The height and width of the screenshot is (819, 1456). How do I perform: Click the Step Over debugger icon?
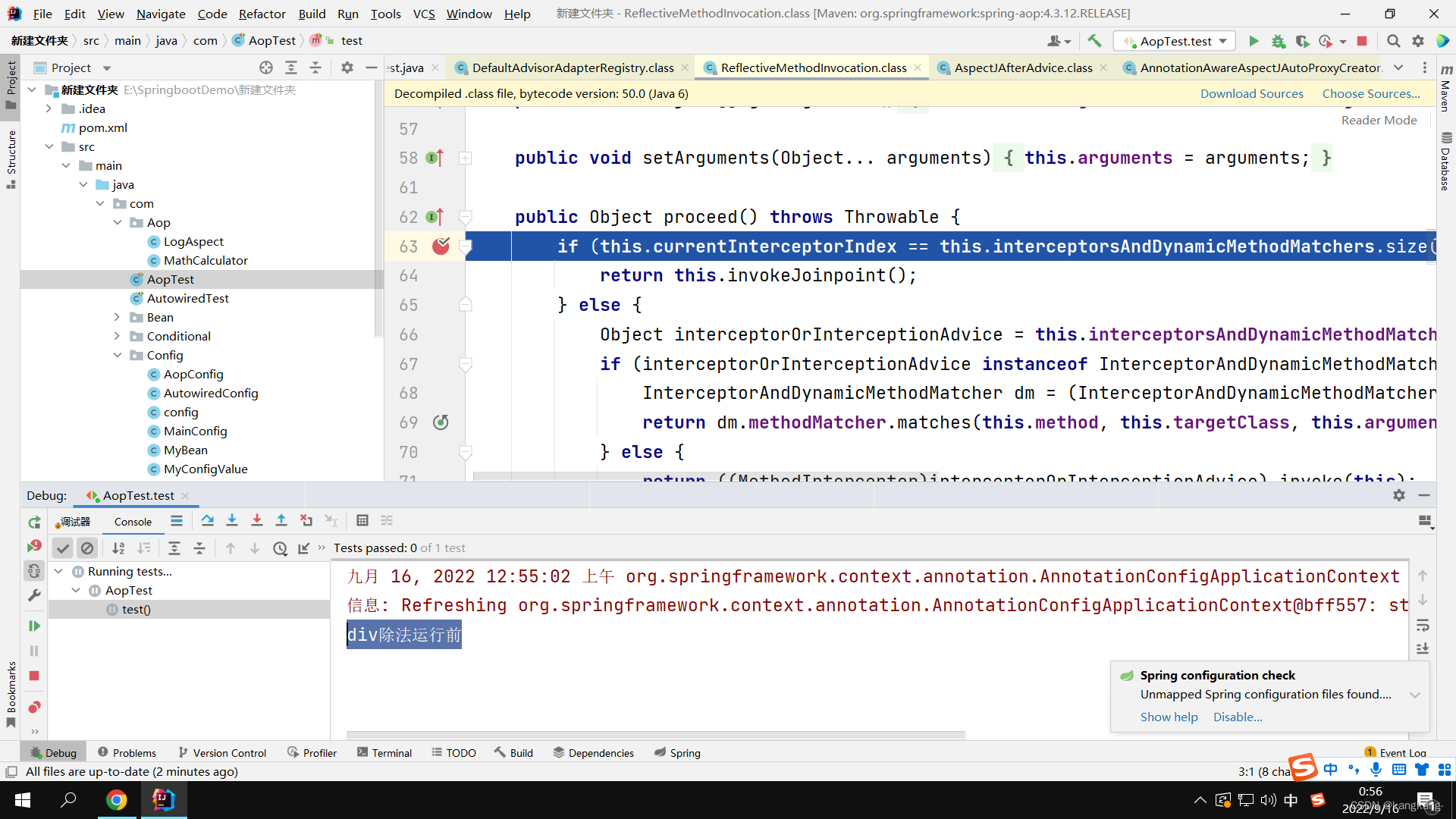[x=207, y=520]
